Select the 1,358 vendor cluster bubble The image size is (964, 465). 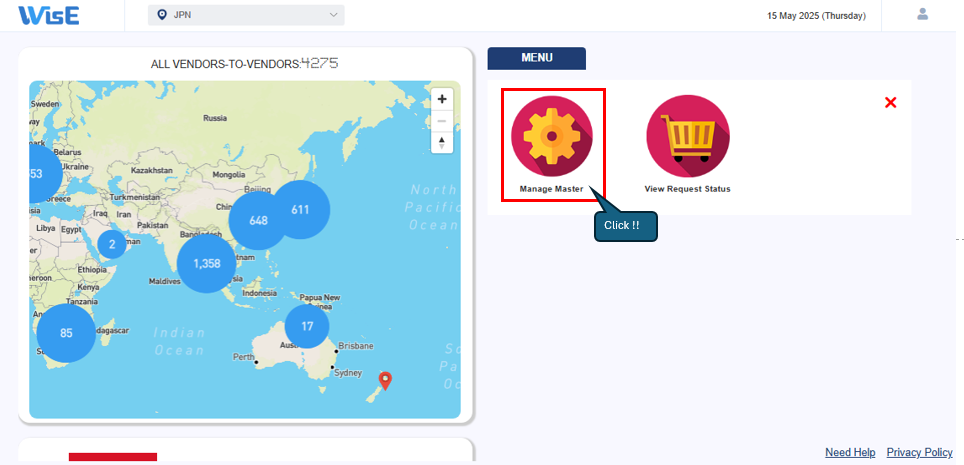(207, 263)
